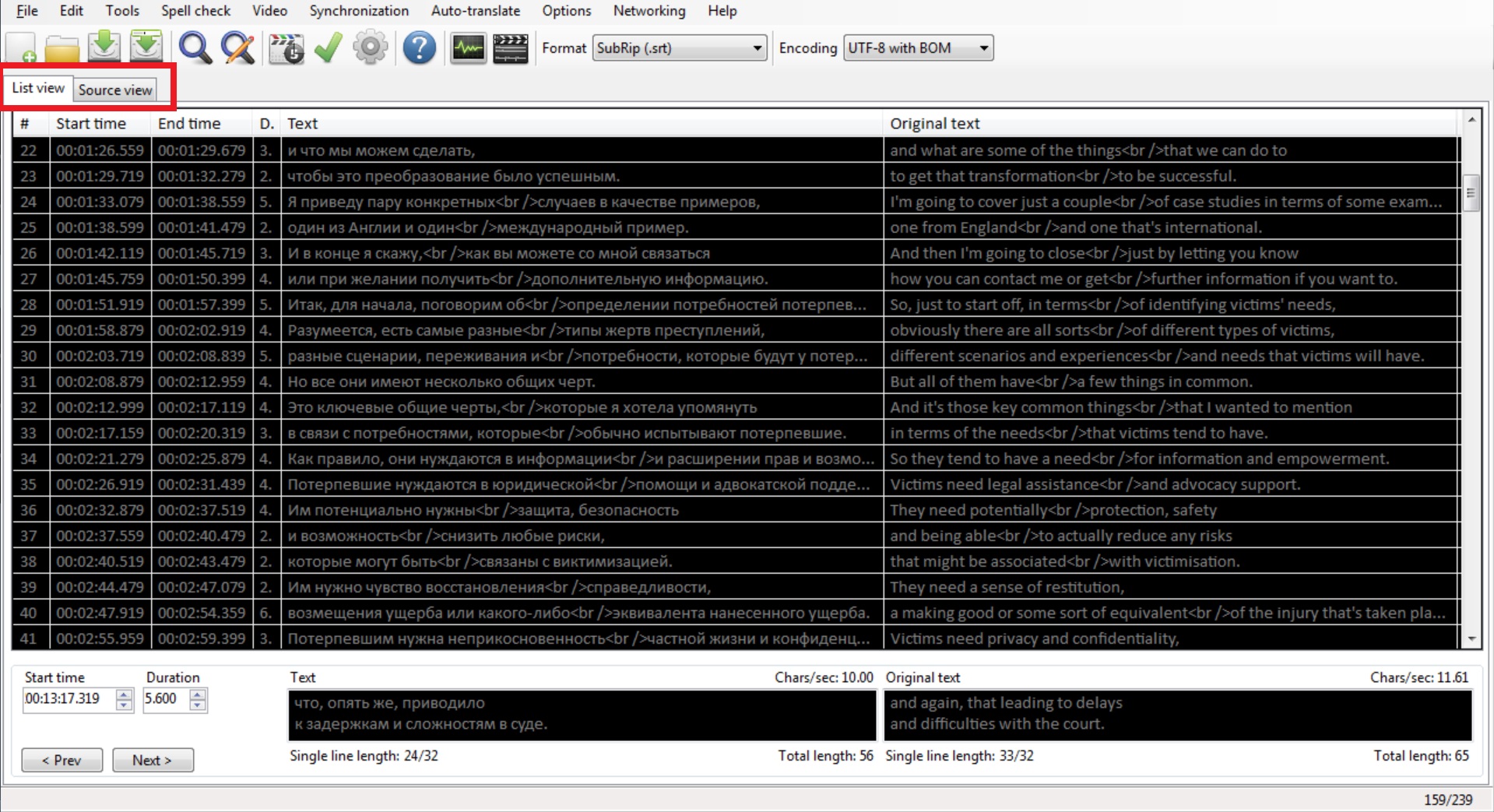The image size is (1494, 812).
Task: Create a new subtitle file
Action: 21,48
